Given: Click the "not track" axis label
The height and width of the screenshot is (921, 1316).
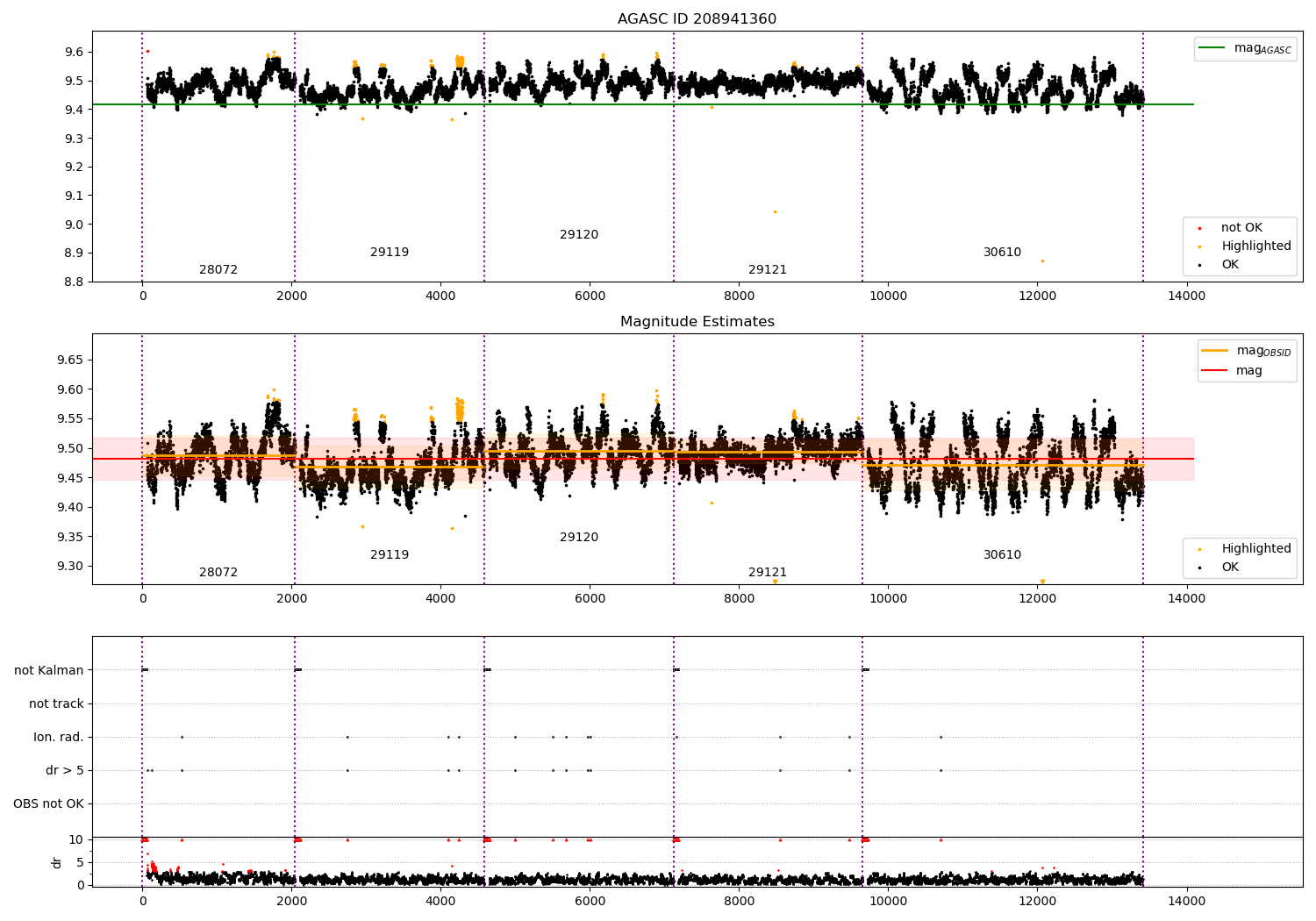Looking at the screenshot, I should point(56,704).
